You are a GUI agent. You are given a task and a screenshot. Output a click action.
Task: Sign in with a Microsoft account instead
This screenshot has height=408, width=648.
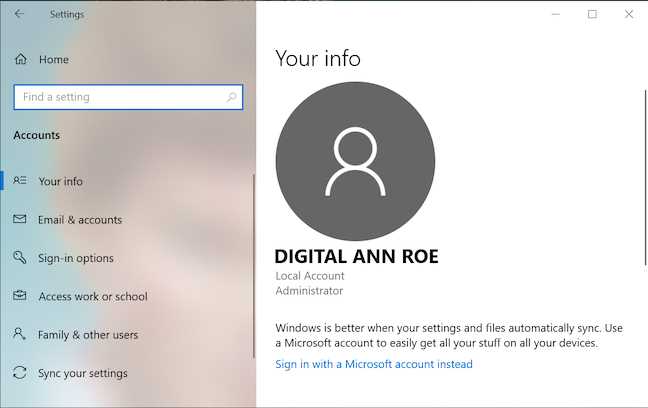(374, 364)
